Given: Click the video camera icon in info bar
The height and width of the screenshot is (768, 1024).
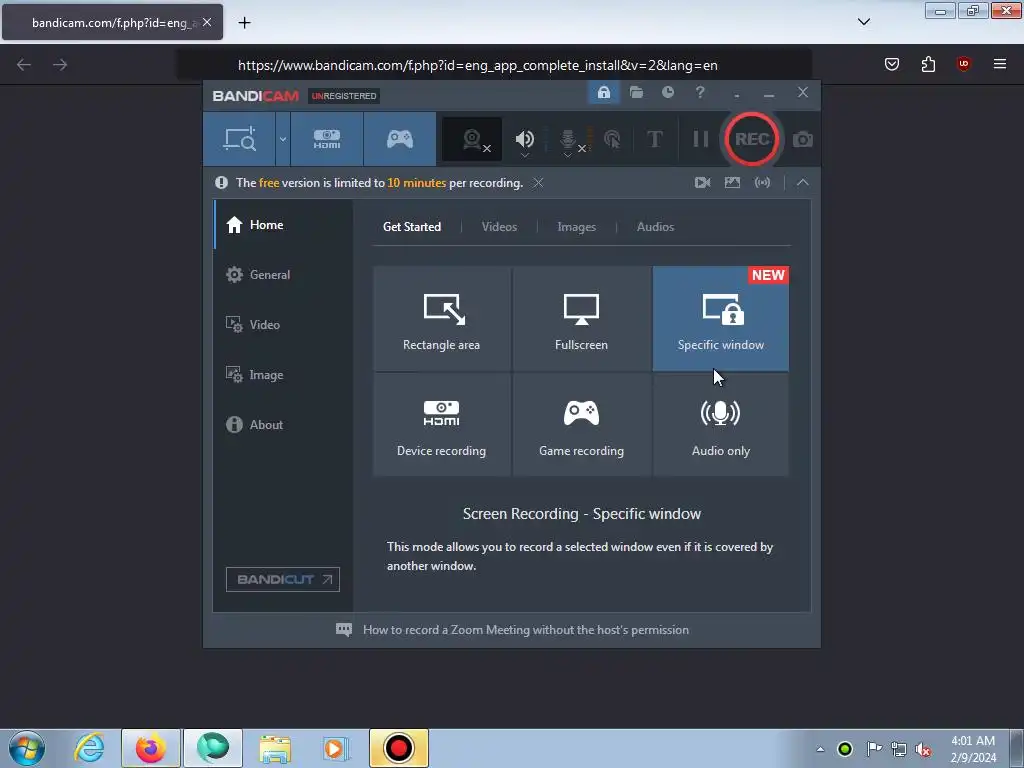Looking at the screenshot, I should tap(702, 183).
